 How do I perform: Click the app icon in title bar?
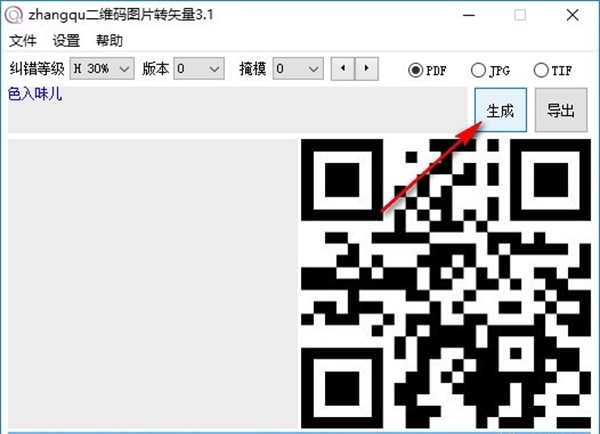(x=14, y=15)
